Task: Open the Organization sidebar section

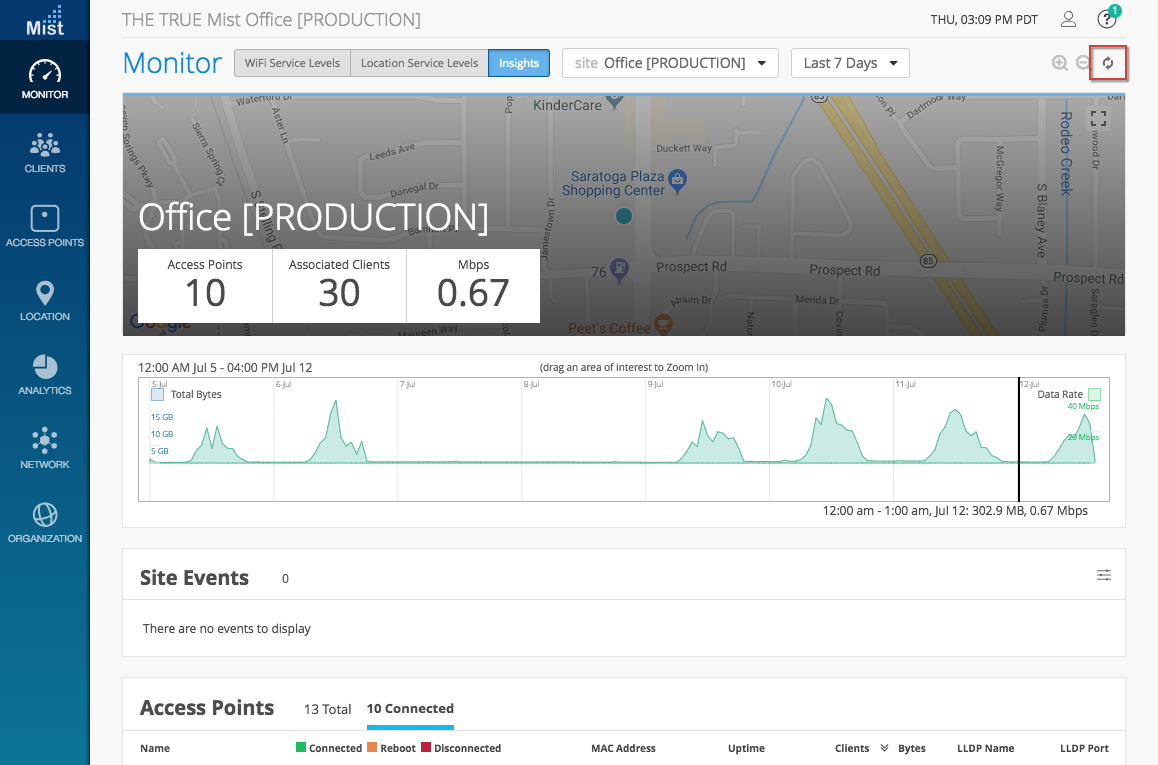Action: 45,522
